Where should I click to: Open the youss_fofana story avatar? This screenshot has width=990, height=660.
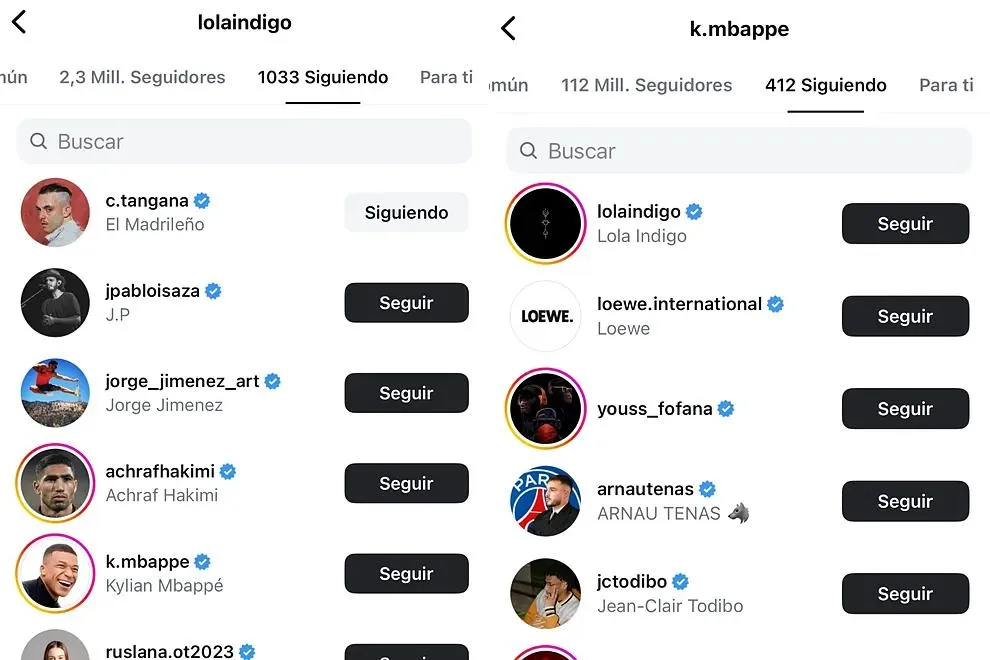(x=545, y=409)
